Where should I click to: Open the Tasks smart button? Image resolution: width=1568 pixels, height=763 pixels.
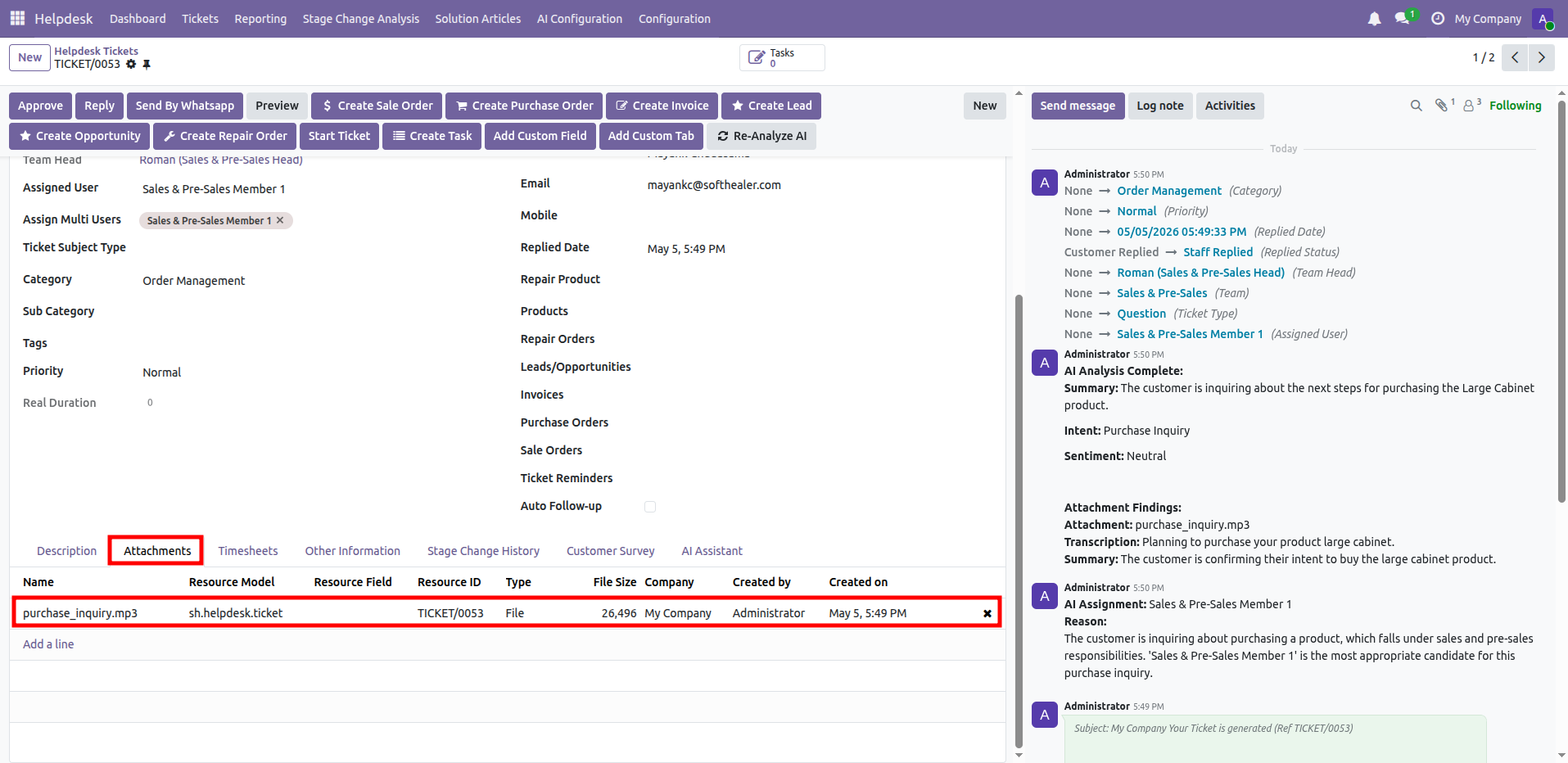(x=782, y=57)
